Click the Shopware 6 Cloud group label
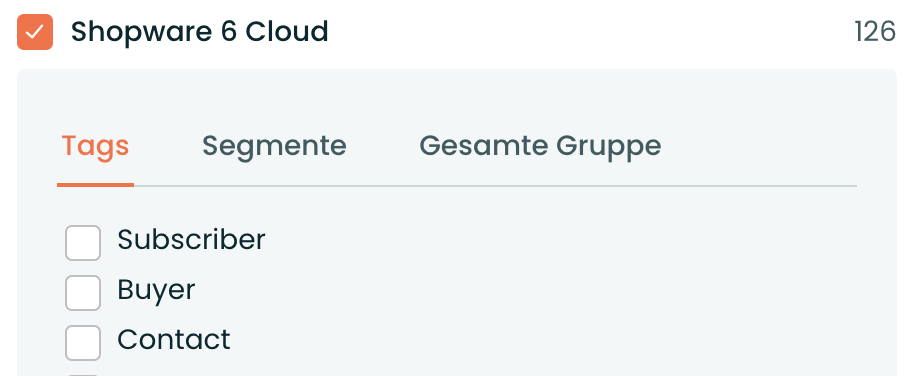Viewport: 914px width, 376px height. click(x=200, y=32)
